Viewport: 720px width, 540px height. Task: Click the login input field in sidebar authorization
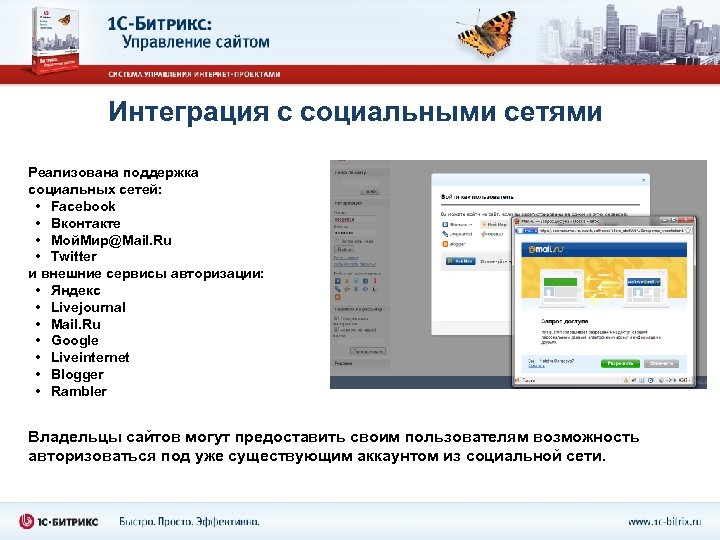point(355,219)
